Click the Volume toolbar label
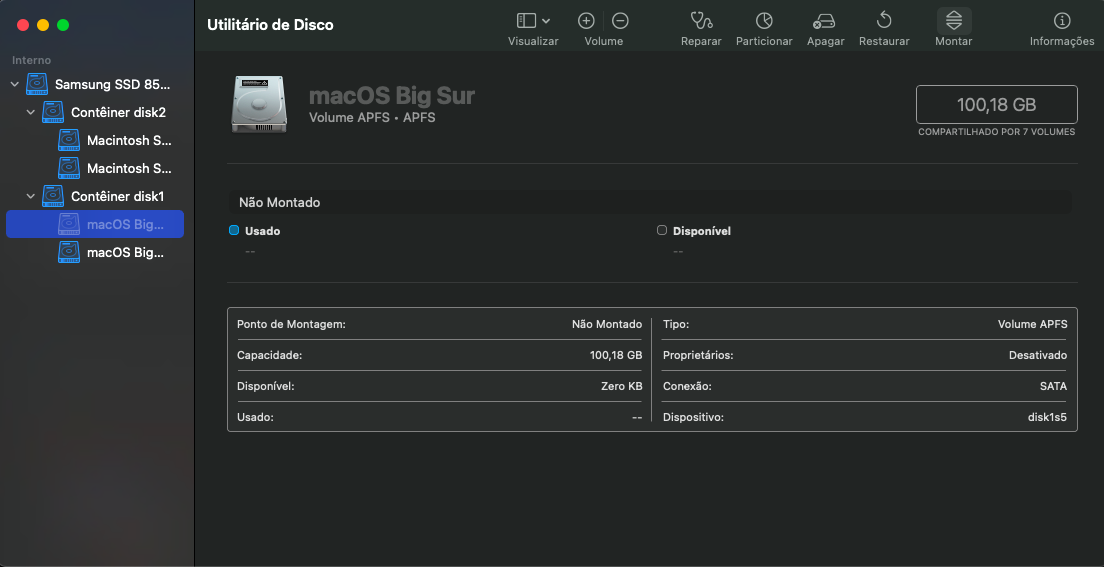This screenshot has height=567, width=1104. click(603, 42)
